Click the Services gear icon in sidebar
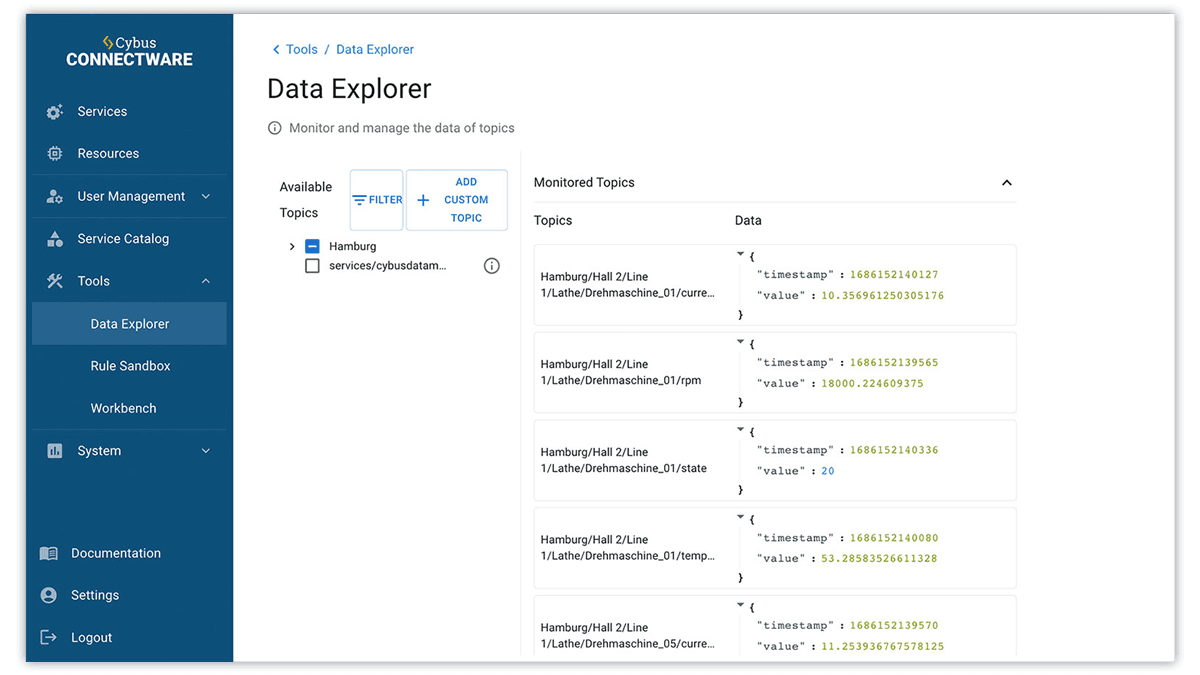This screenshot has height=675, width=1200. click(x=55, y=112)
